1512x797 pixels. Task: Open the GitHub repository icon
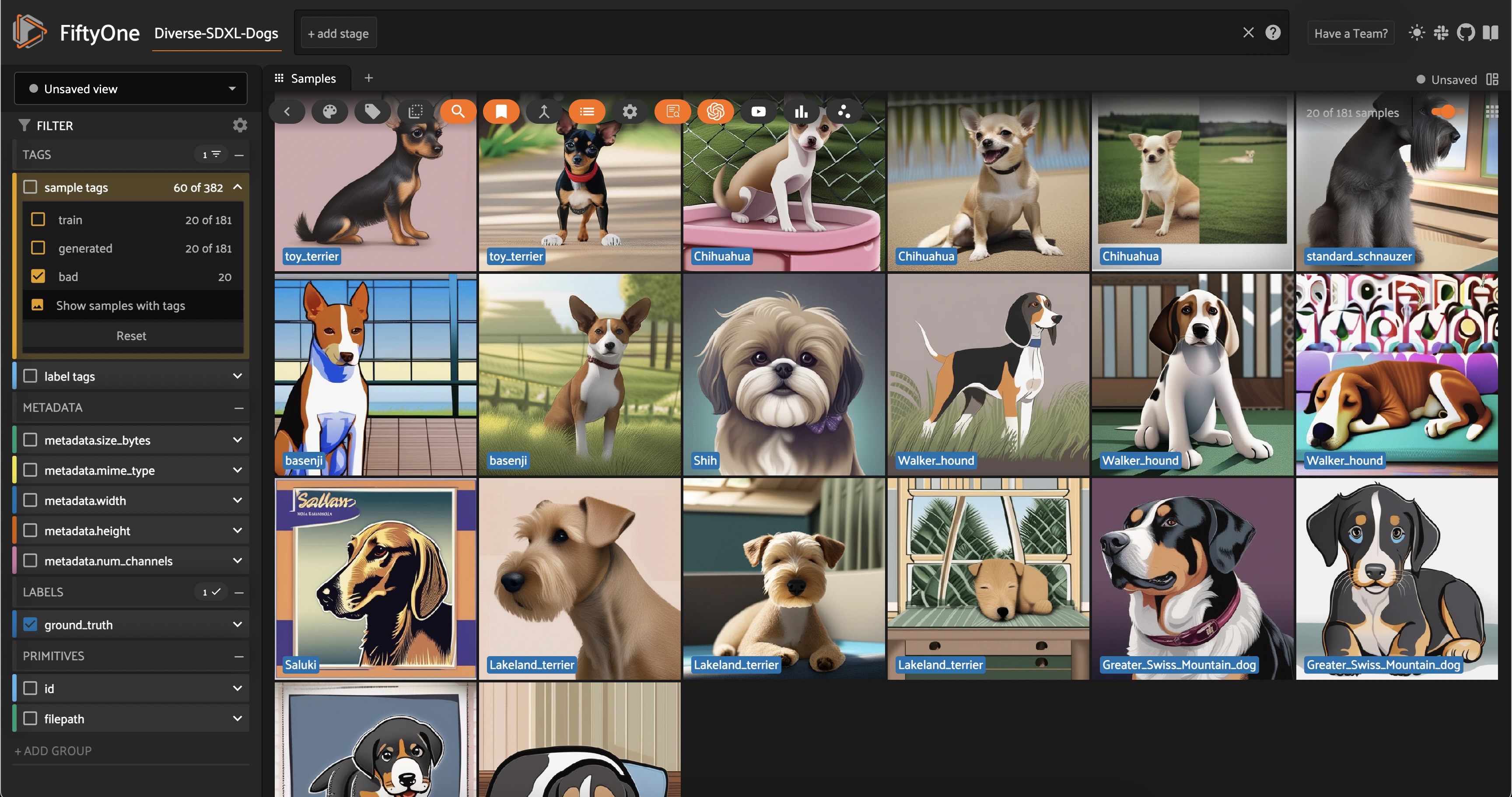click(1466, 33)
